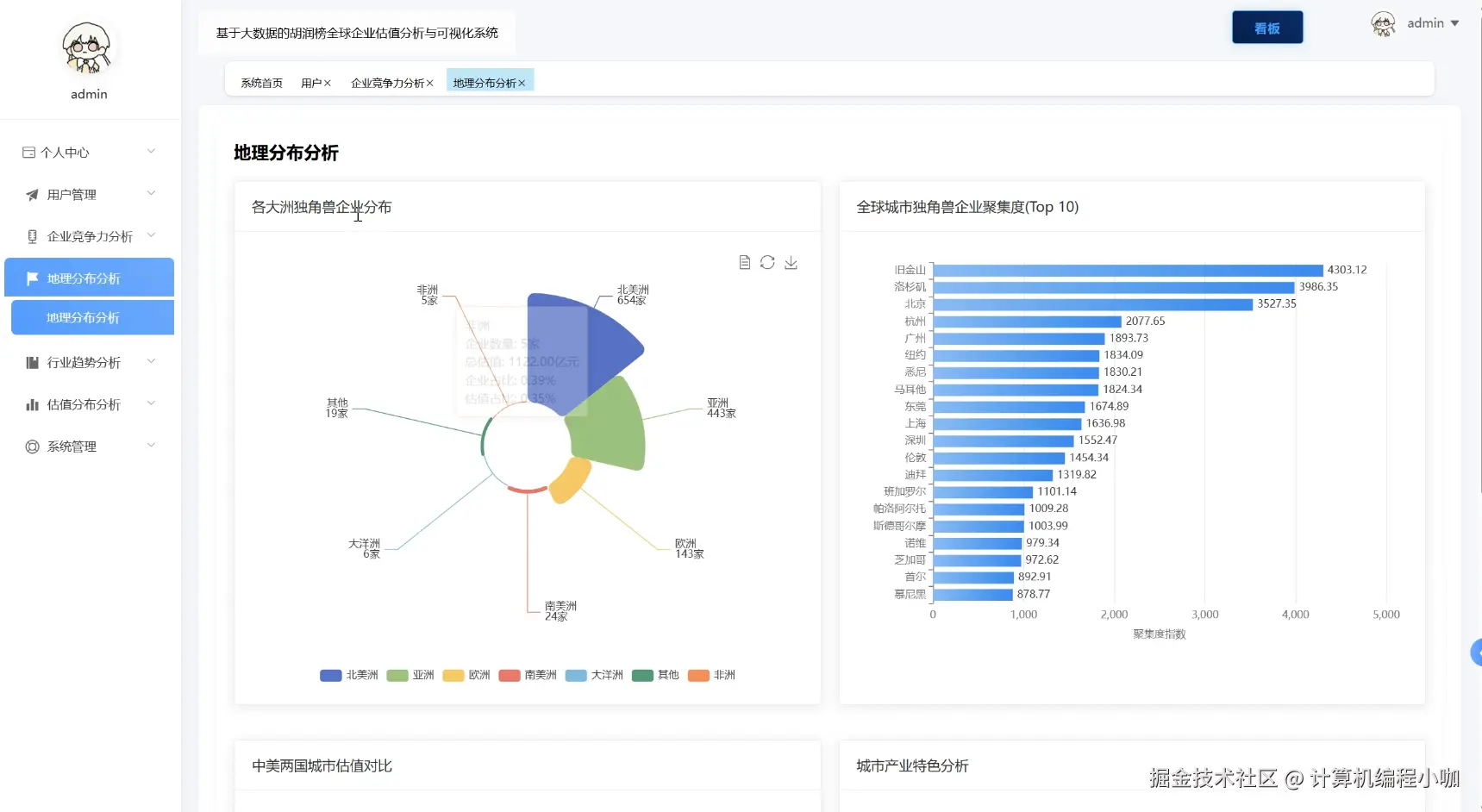This screenshot has width=1482, height=812.
Task: Expand 行业趋势分析 menu chevron
Action: 151,362
